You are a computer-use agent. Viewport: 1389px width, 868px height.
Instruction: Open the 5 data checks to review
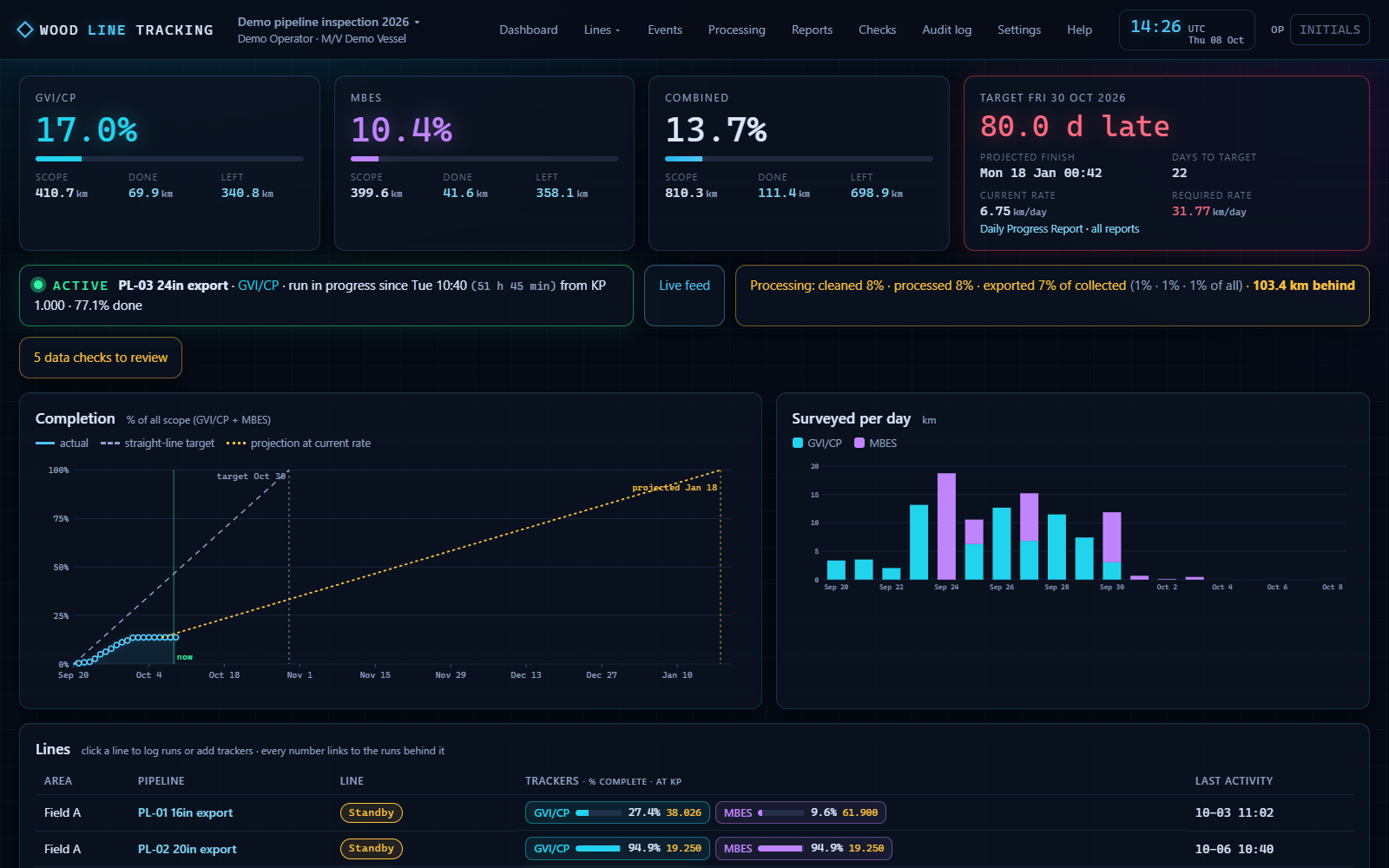point(101,358)
